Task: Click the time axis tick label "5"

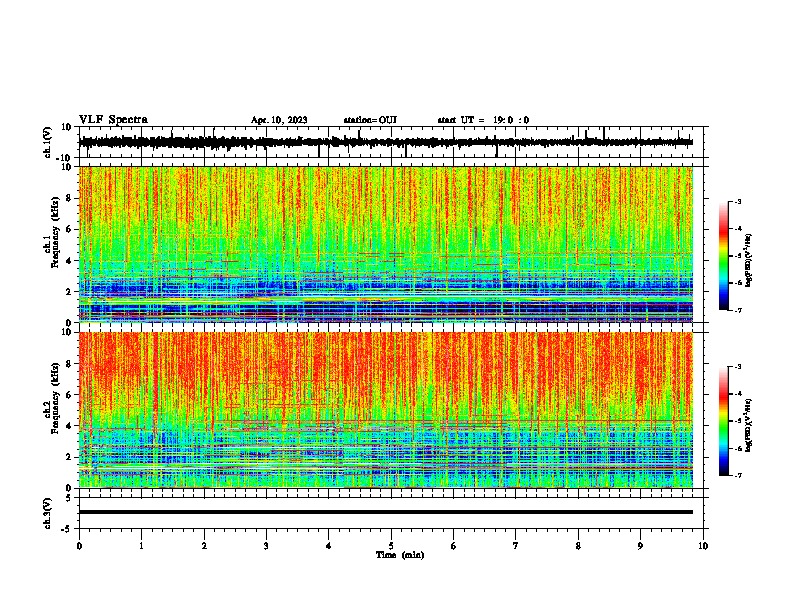Action: pos(391,546)
